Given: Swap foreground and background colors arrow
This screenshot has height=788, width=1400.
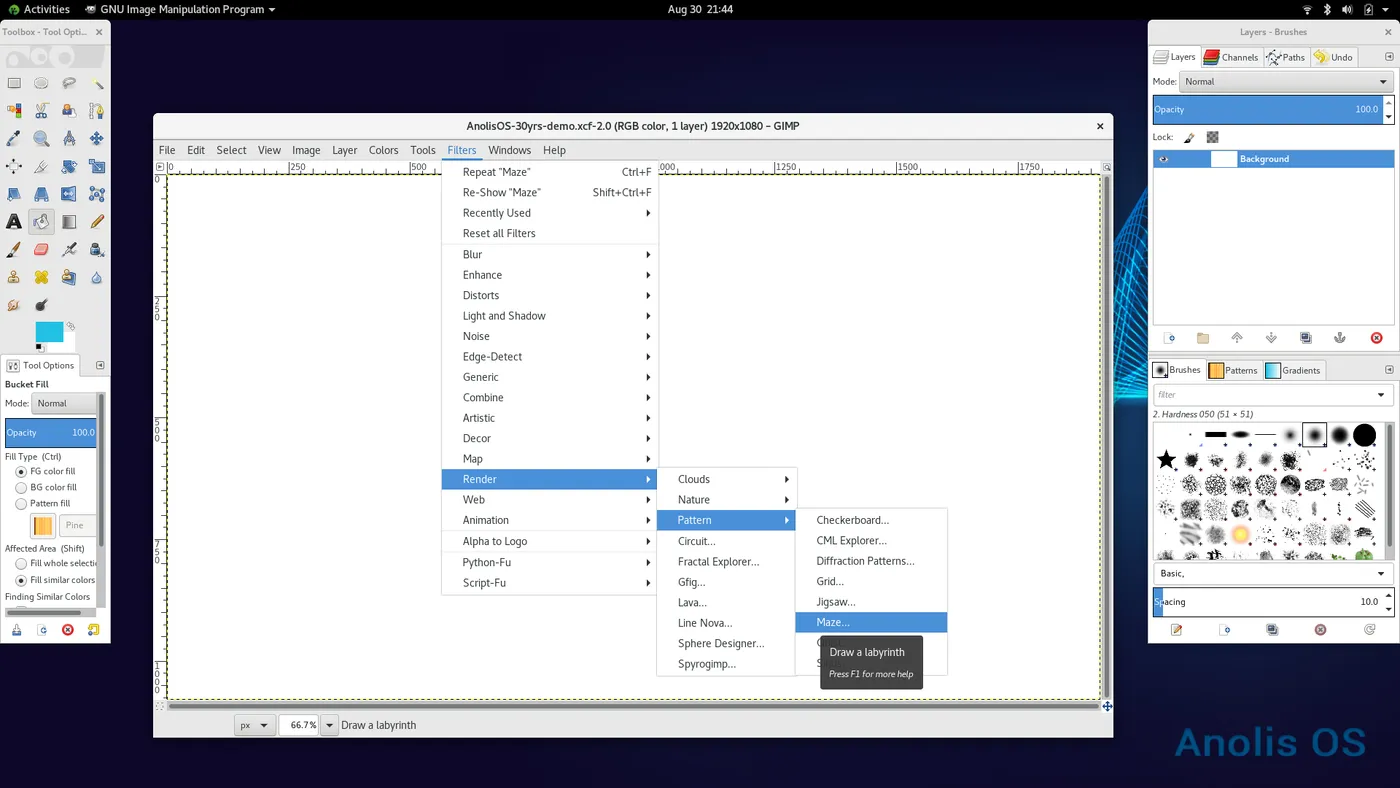Looking at the screenshot, I should 70,326.
